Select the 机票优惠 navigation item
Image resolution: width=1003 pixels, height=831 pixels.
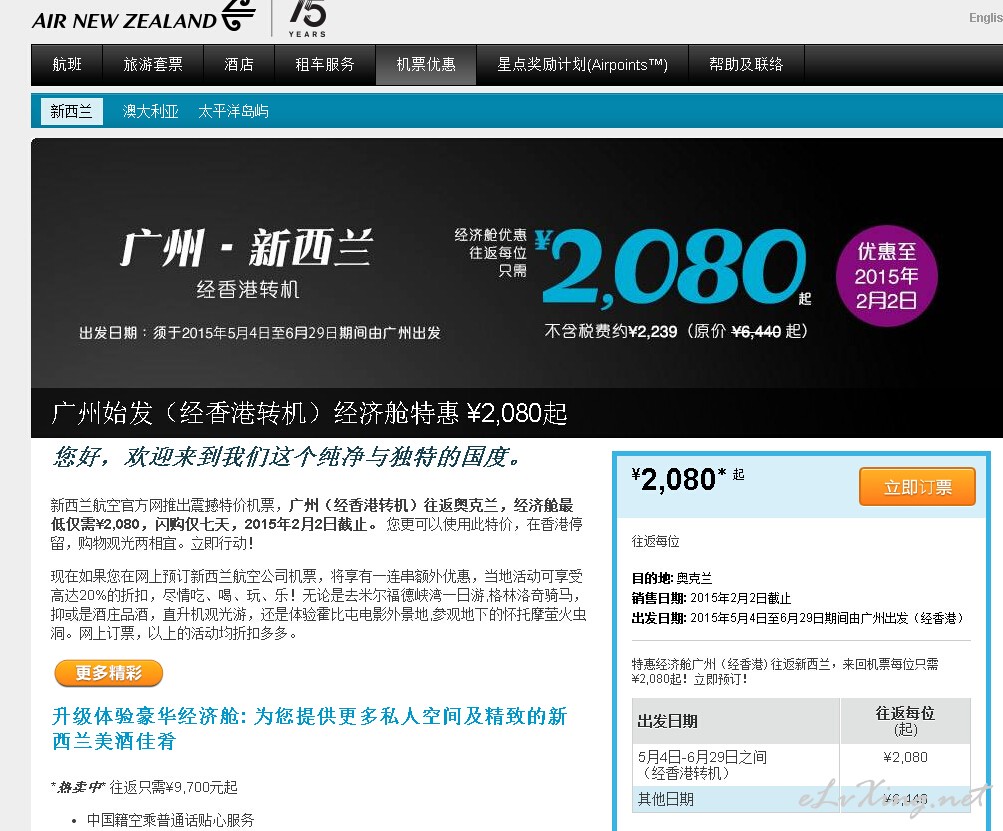coord(426,65)
